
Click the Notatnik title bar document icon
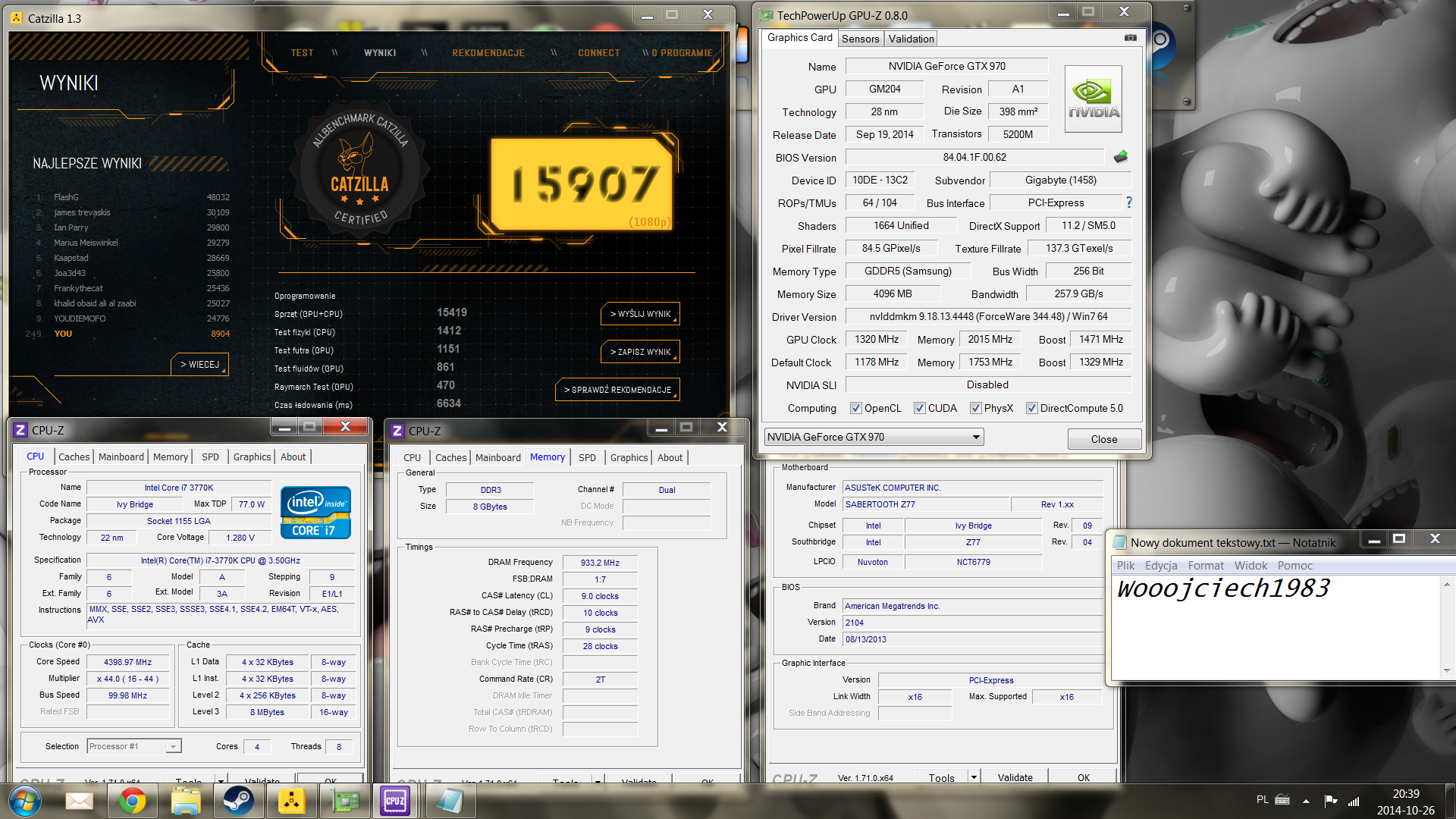pyautogui.click(x=1120, y=542)
